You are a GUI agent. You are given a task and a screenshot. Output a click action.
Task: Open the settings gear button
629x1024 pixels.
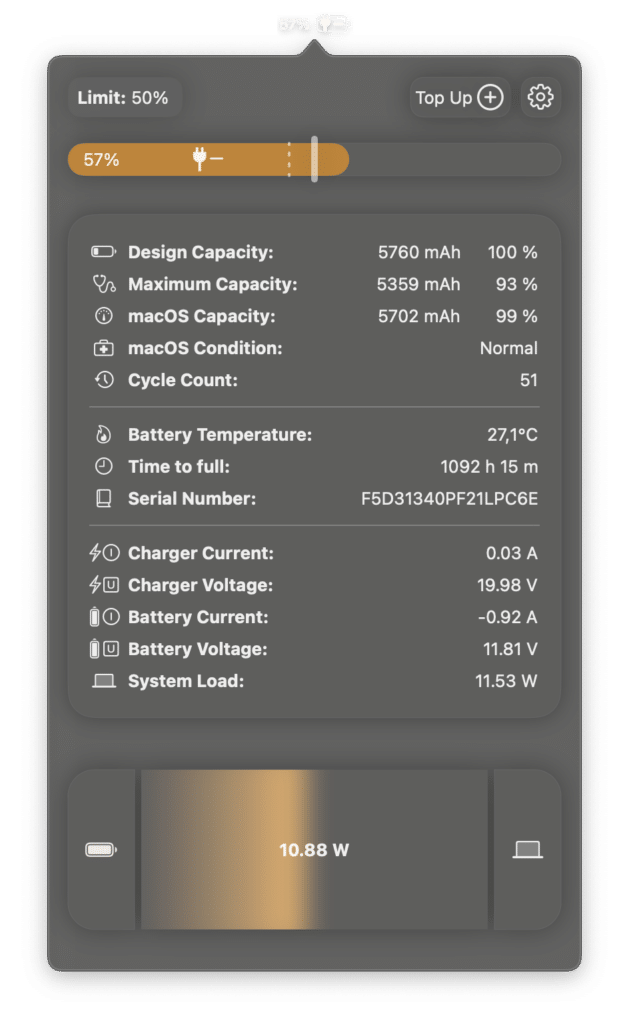(x=541, y=98)
